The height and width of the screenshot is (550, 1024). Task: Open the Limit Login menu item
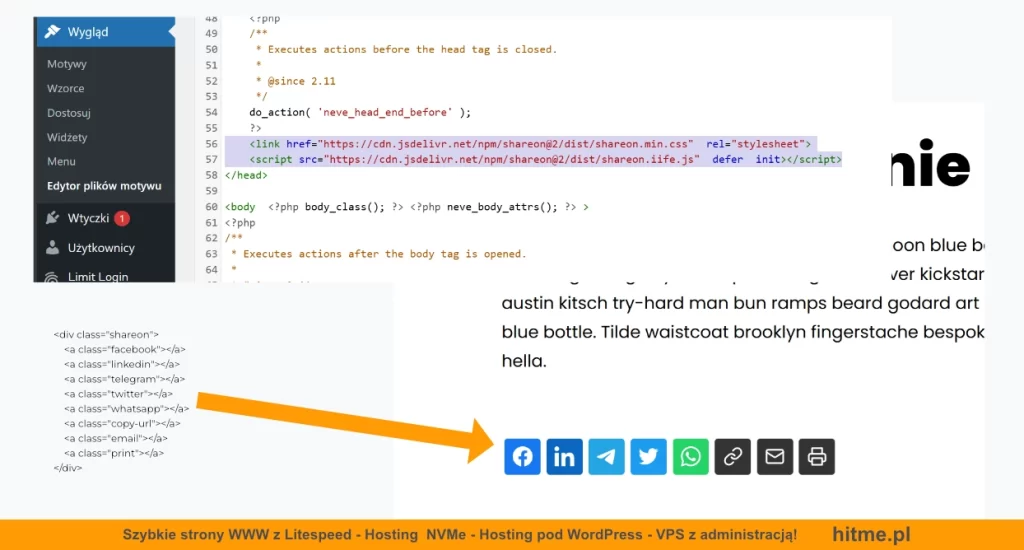(x=98, y=277)
